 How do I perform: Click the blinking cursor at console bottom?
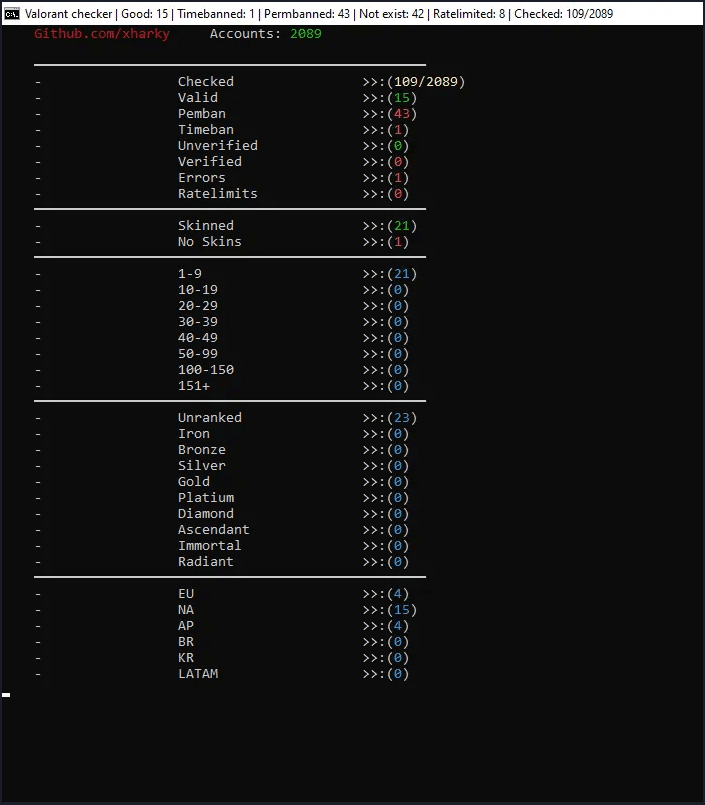(6, 694)
